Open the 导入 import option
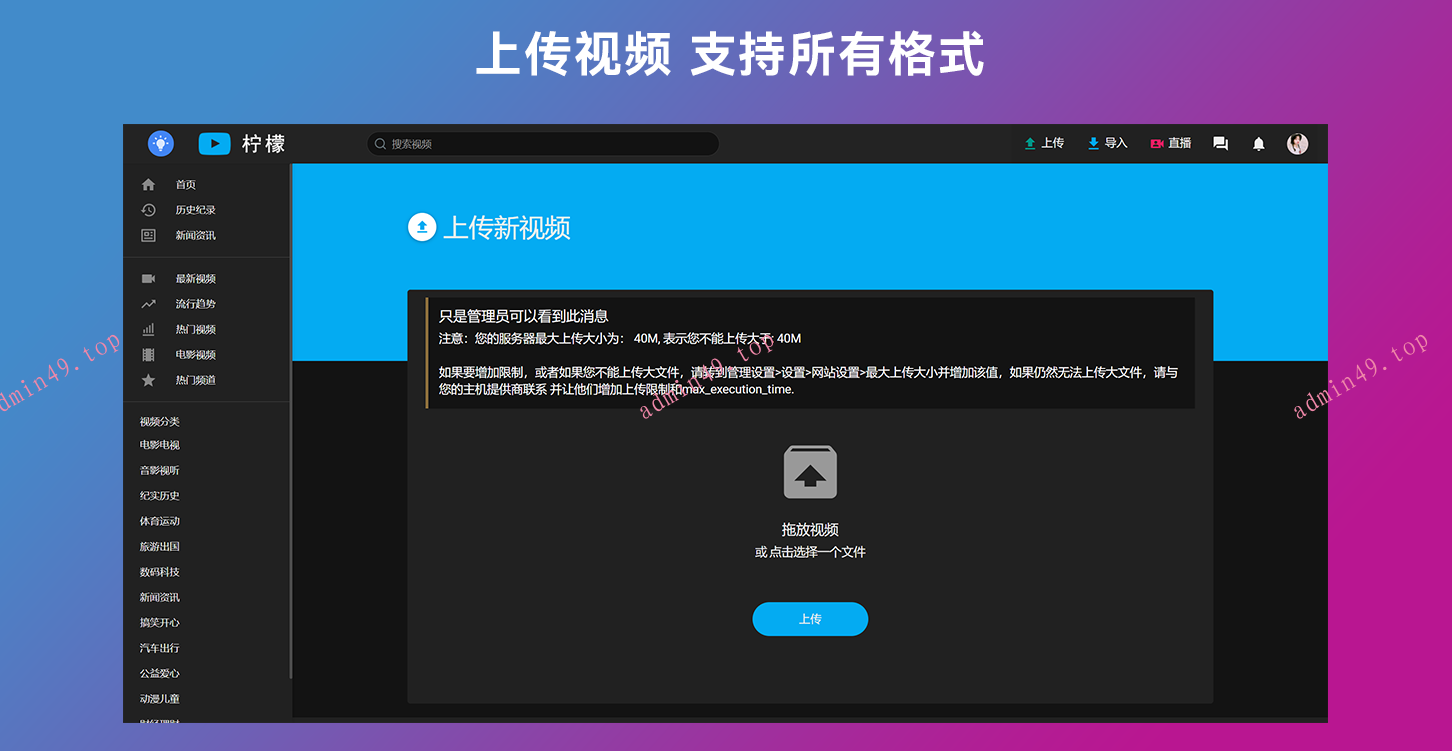This screenshot has width=1452, height=751. [1106, 143]
